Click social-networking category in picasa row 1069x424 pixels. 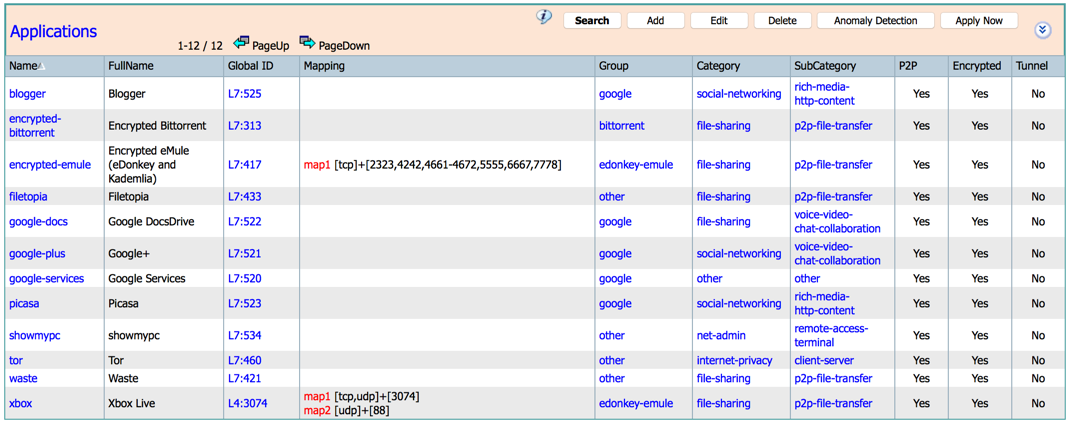coord(739,303)
